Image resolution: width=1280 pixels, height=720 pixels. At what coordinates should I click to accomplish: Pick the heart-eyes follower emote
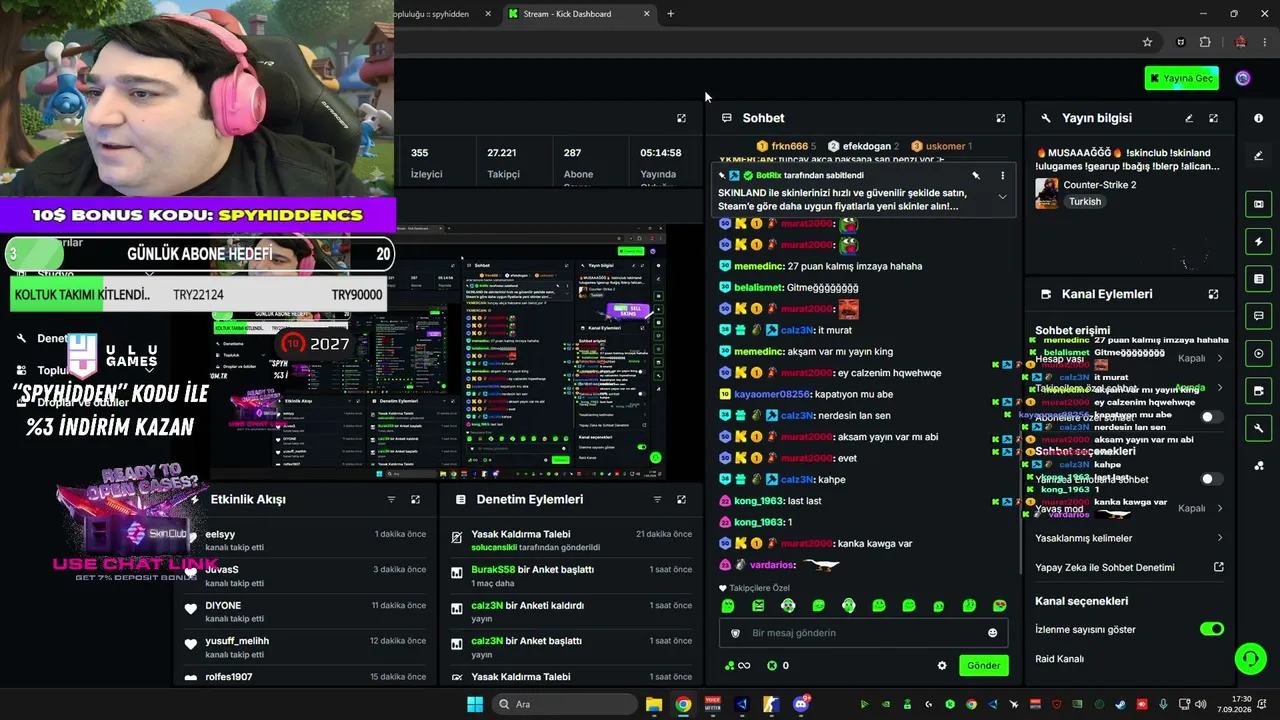point(999,606)
